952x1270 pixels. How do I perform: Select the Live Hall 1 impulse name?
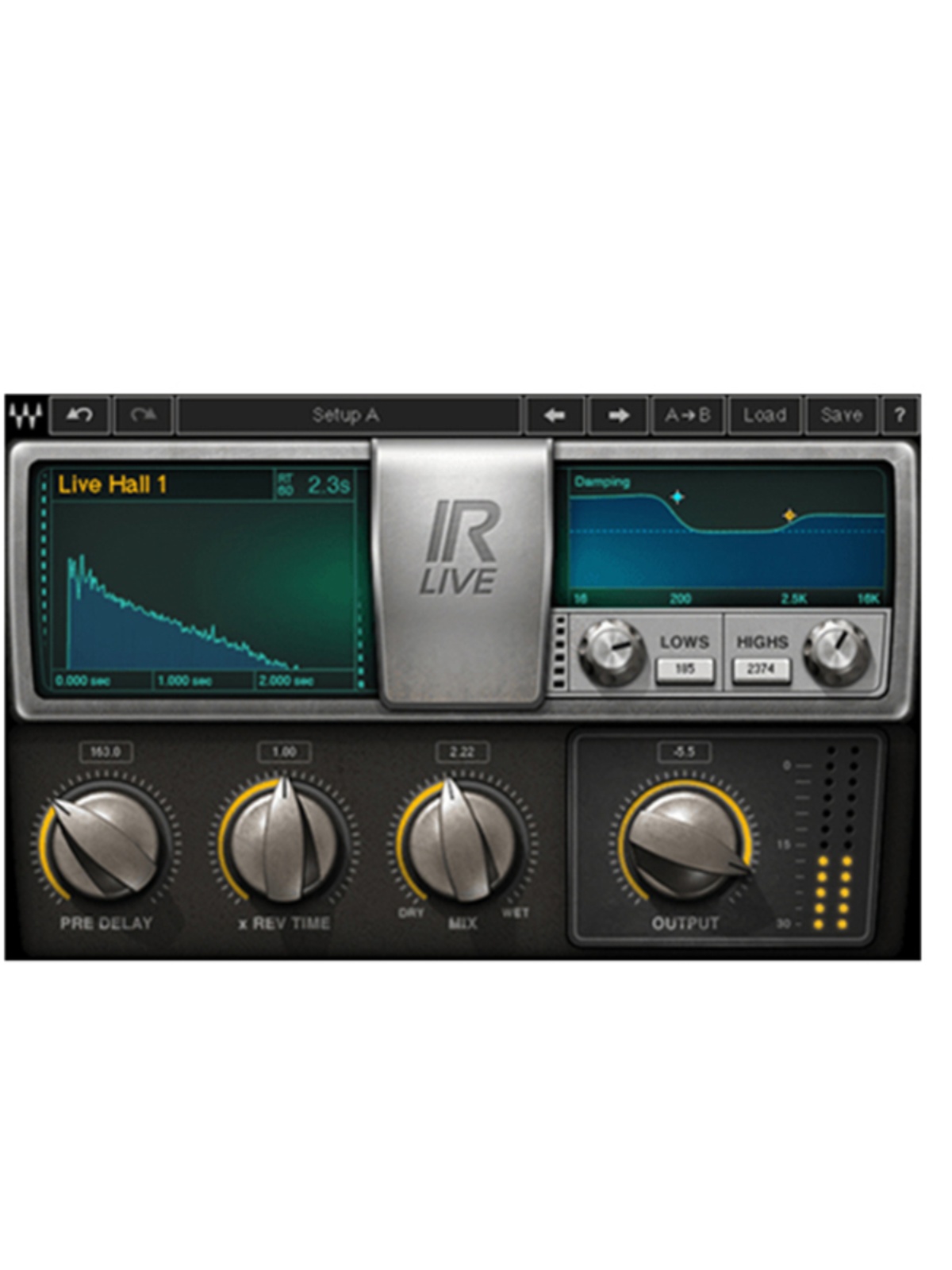(x=113, y=484)
